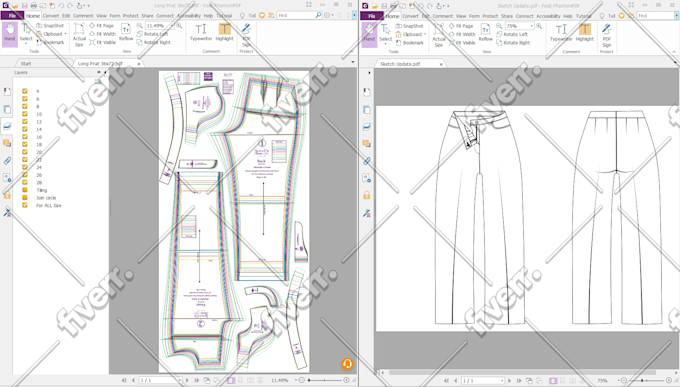Open zoom percentage dropdown in Long Prat ribbon
This screenshot has width=680, height=387.
(x=172, y=26)
